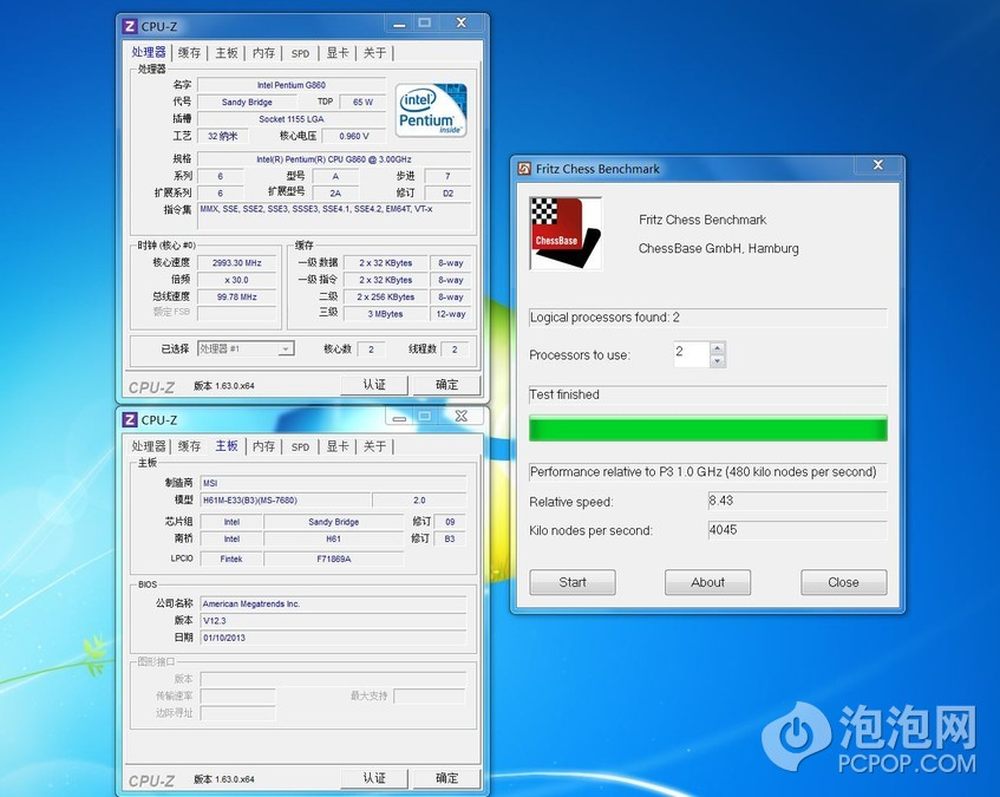Start the Fritz Chess benchmark
The width and height of the screenshot is (1000, 797).
coord(573,582)
